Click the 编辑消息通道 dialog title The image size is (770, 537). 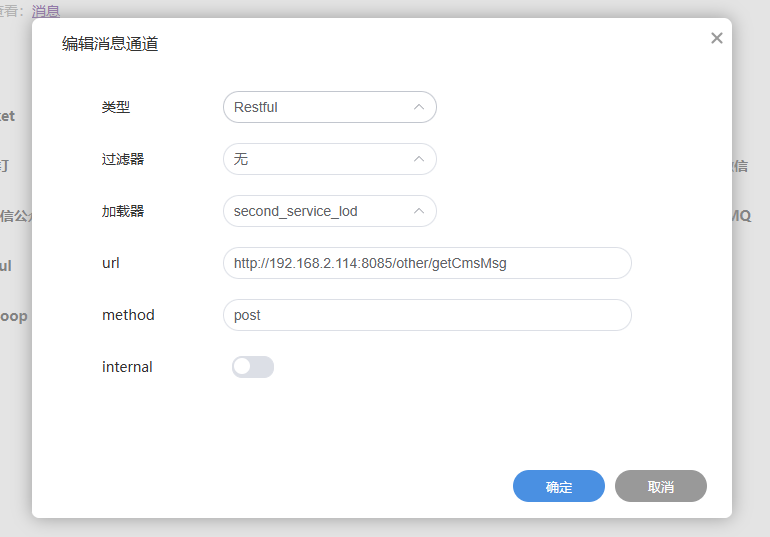110,44
